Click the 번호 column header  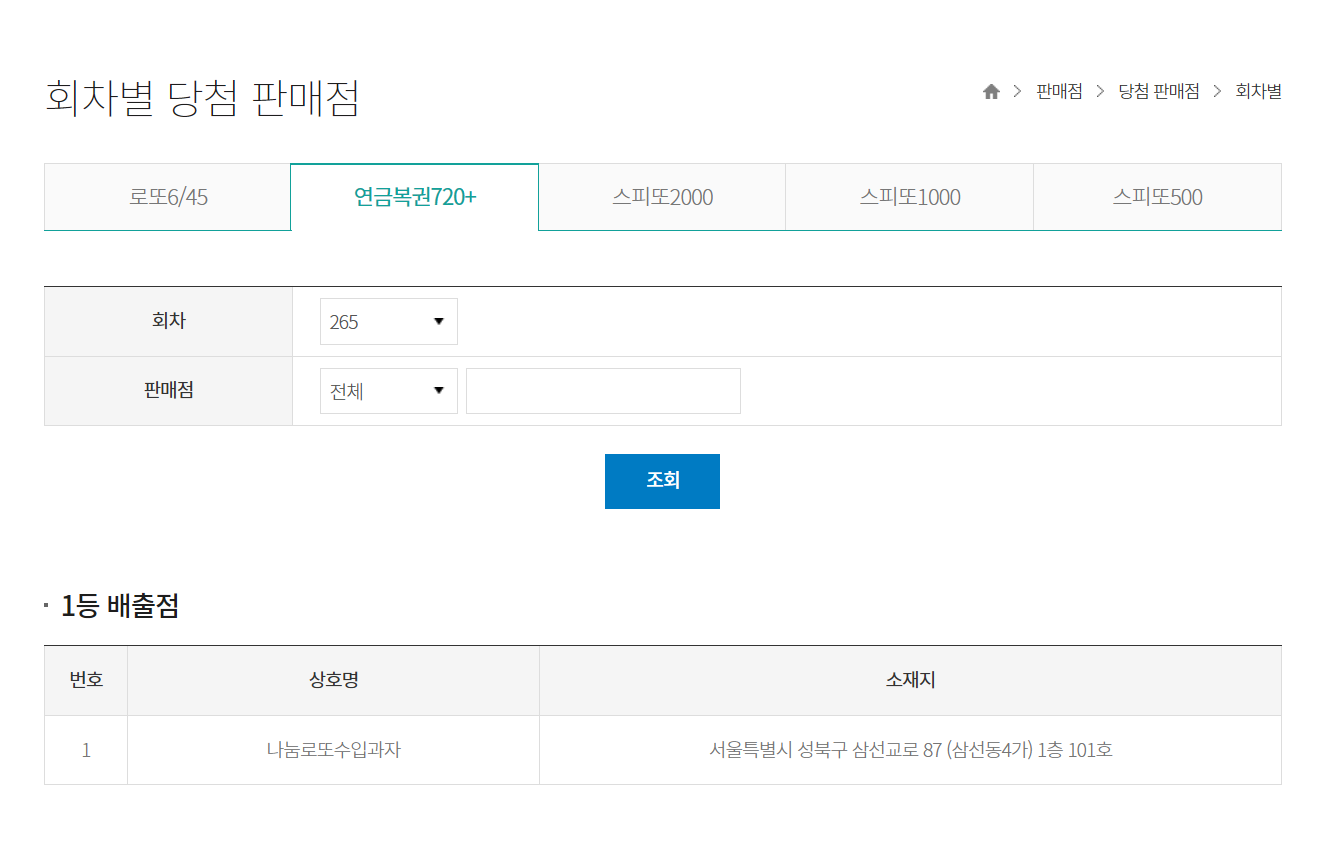pyautogui.click(x=86, y=681)
